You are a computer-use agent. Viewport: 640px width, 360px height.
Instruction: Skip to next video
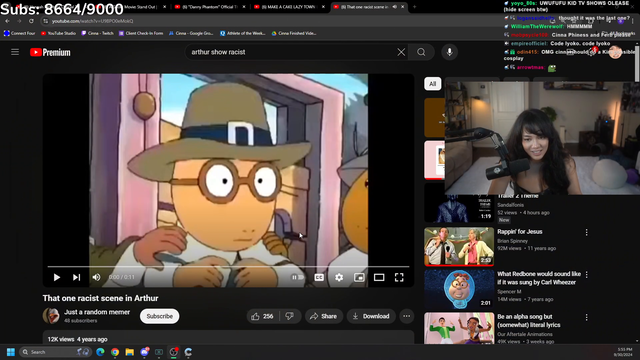click(76, 277)
